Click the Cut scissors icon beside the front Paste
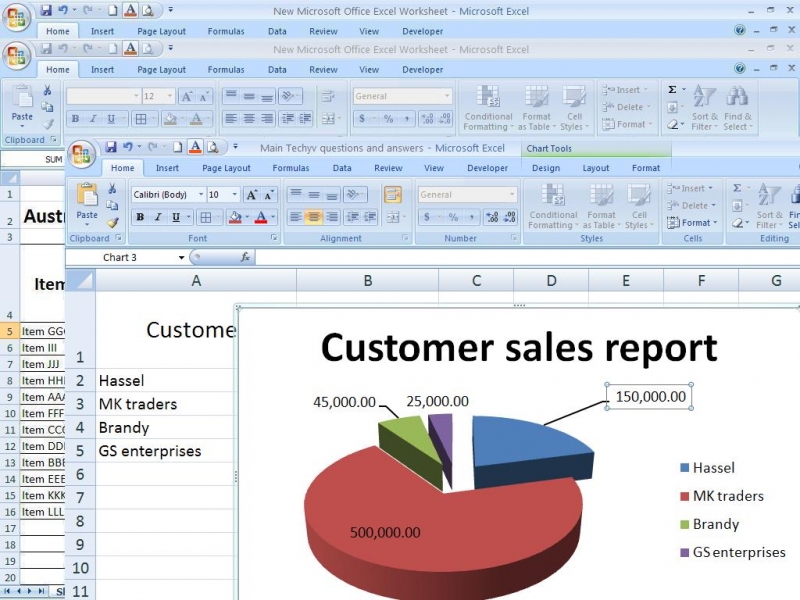This screenshot has height=600, width=800. click(112, 189)
